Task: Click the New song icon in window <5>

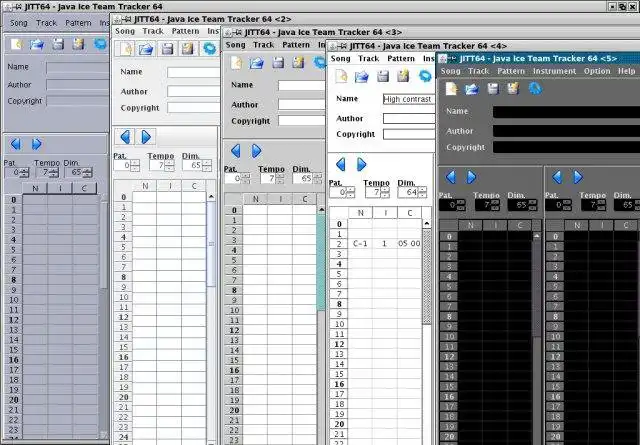Action: pos(451,88)
